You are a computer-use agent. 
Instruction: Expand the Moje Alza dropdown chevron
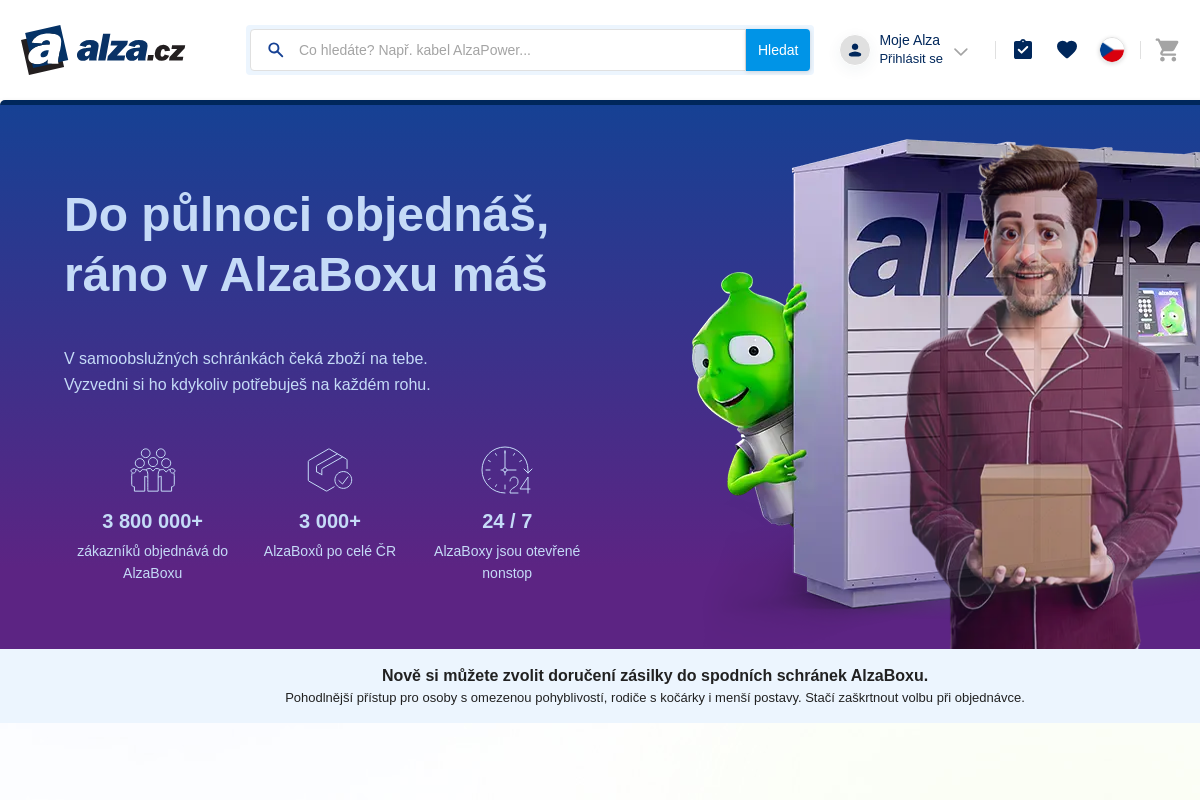coord(961,51)
